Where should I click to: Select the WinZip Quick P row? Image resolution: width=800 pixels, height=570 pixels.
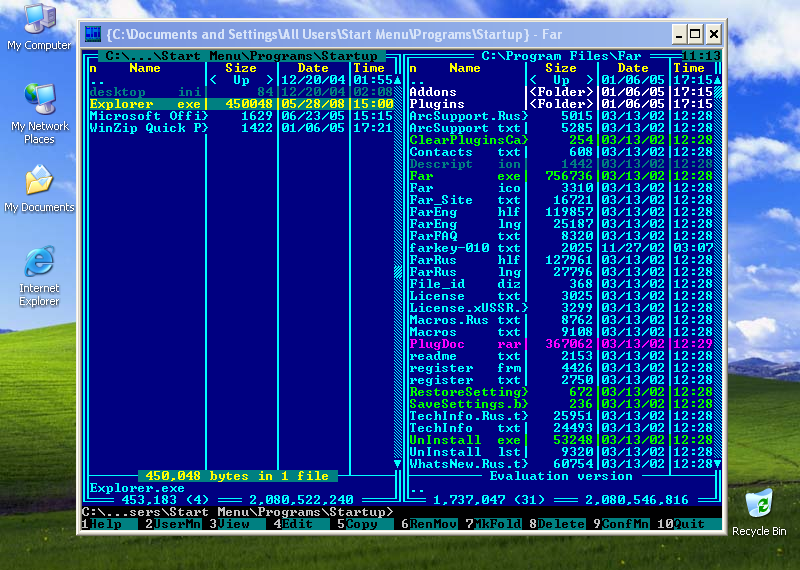click(241, 128)
